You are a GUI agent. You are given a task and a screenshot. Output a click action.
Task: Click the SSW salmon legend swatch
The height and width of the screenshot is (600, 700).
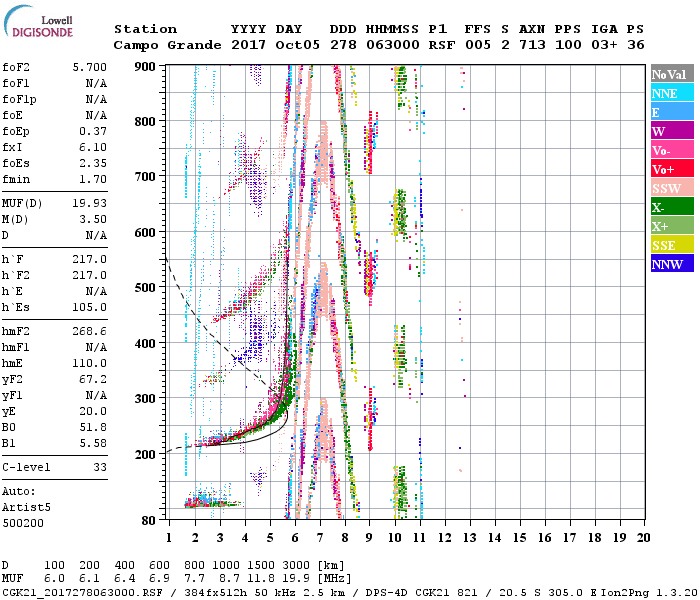[672, 188]
